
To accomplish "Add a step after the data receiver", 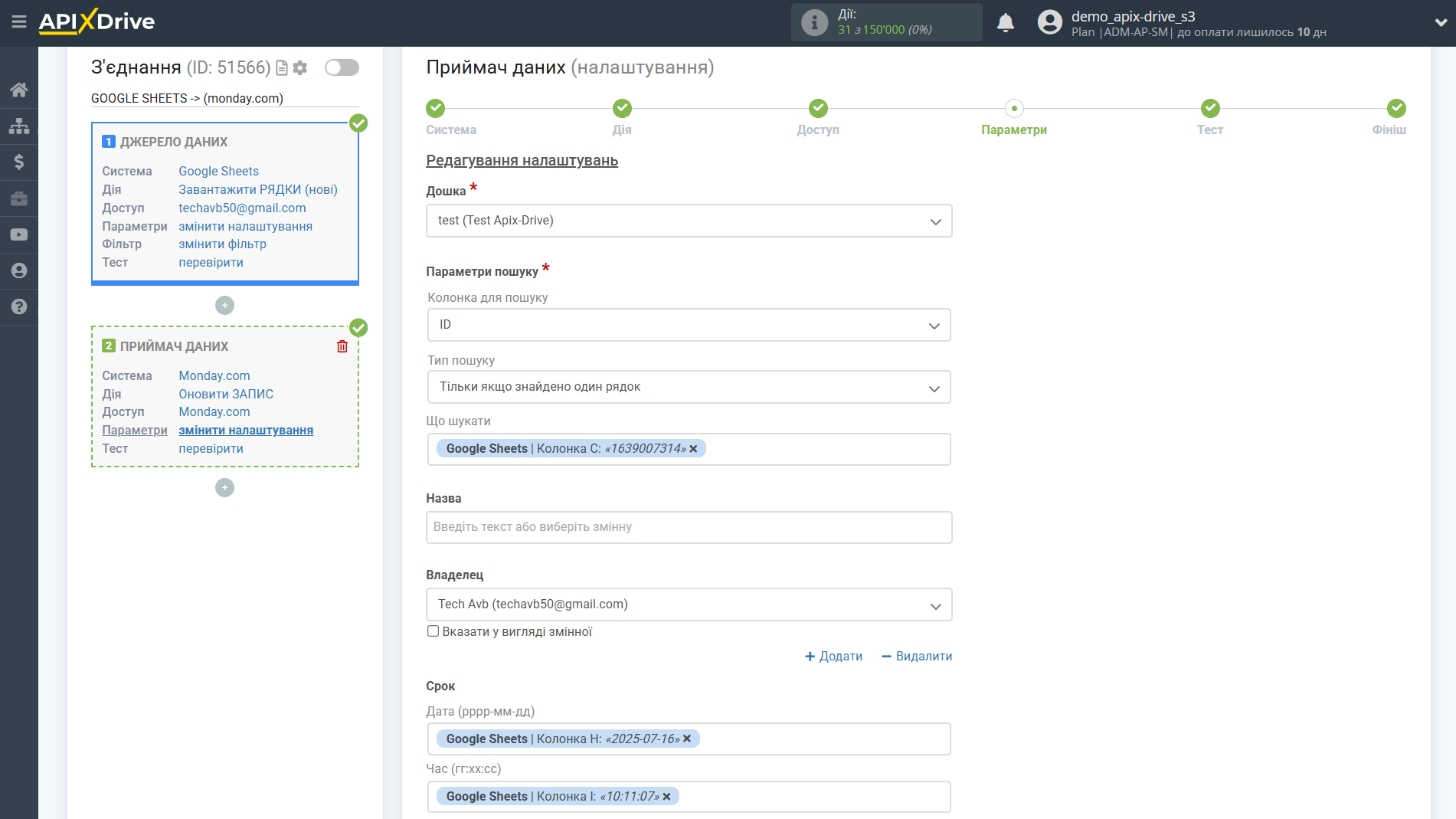I will (x=224, y=487).
